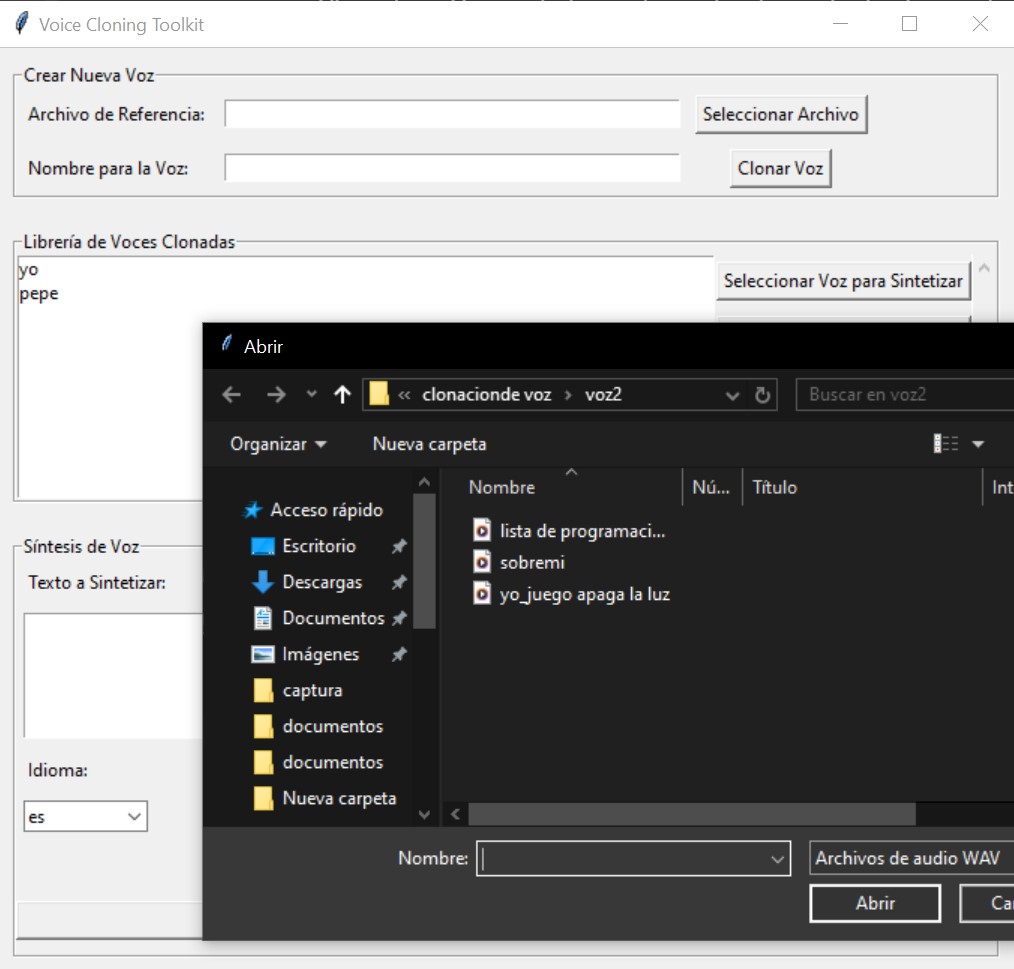Open Imágenes in navigation pane
This screenshot has width=1014, height=969.
320,654
